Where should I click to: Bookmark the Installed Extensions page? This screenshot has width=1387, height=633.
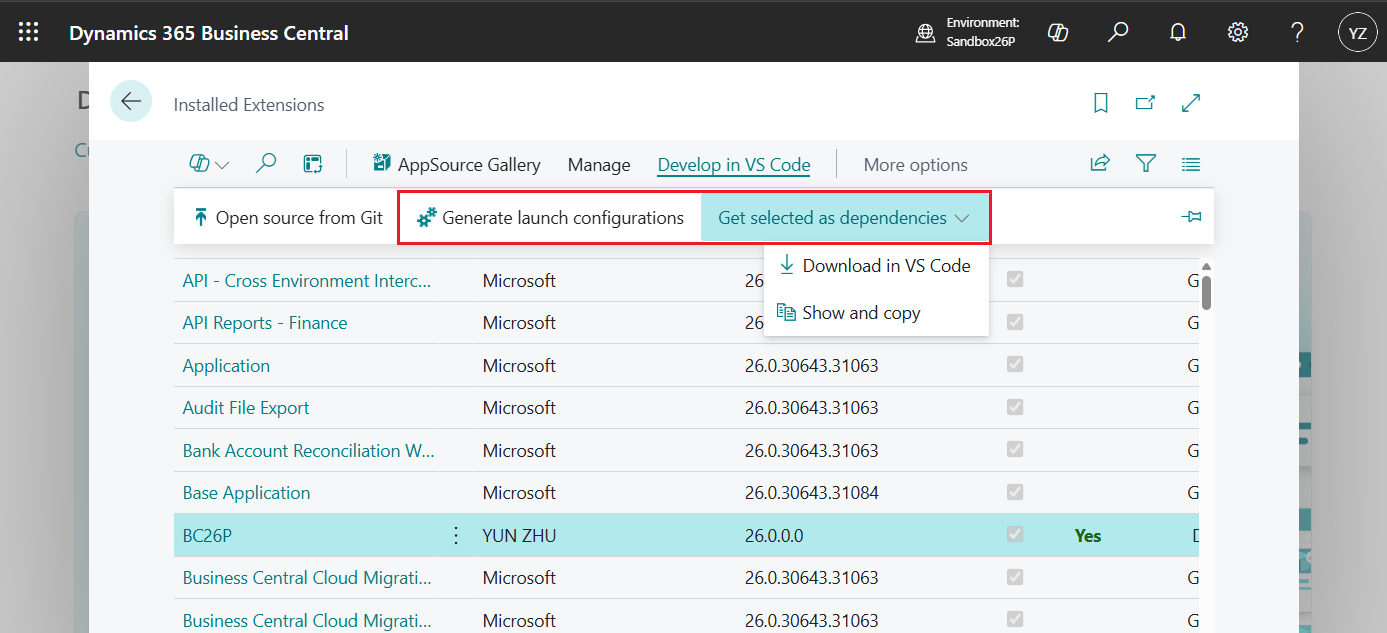[1100, 103]
